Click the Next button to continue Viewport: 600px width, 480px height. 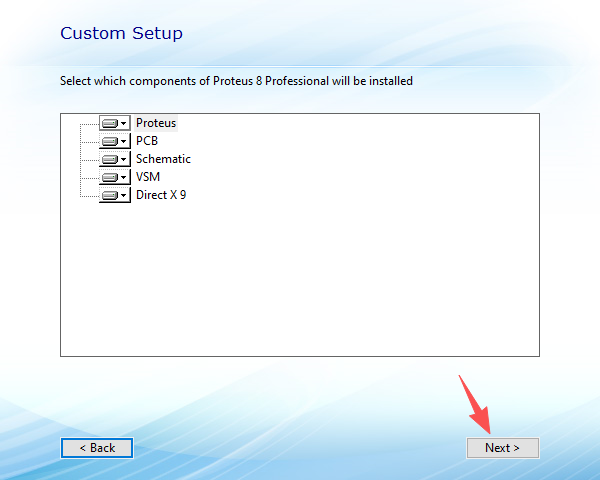(503, 448)
